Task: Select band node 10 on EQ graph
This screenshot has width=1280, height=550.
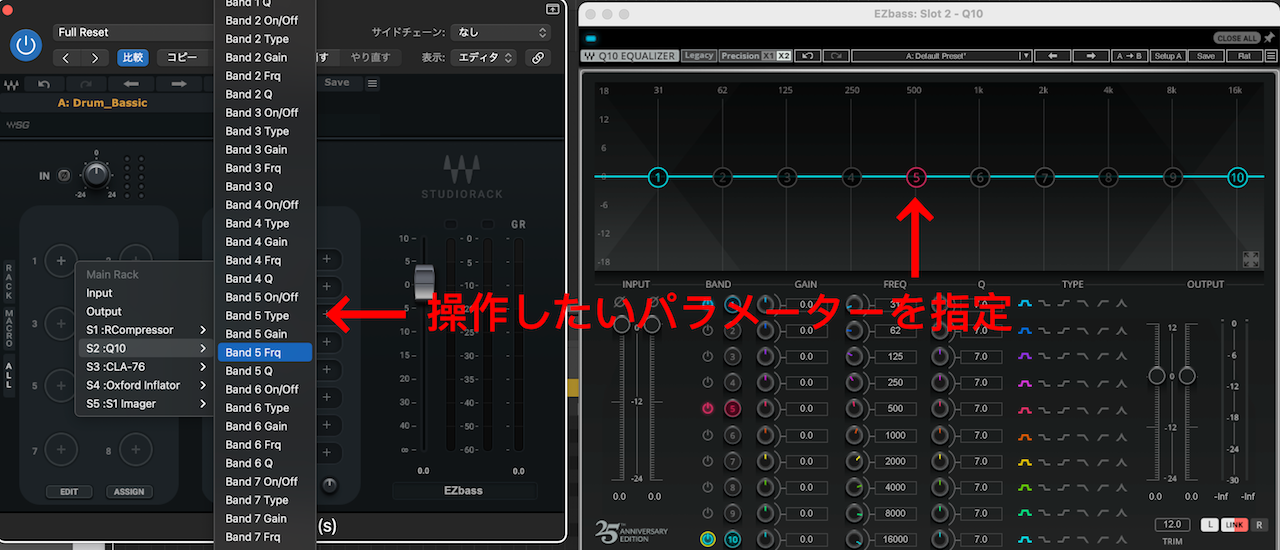Action: [1237, 178]
